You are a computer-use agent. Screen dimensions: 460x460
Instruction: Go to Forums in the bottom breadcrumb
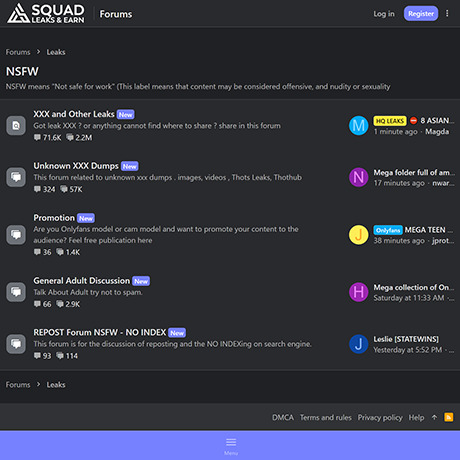18,385
